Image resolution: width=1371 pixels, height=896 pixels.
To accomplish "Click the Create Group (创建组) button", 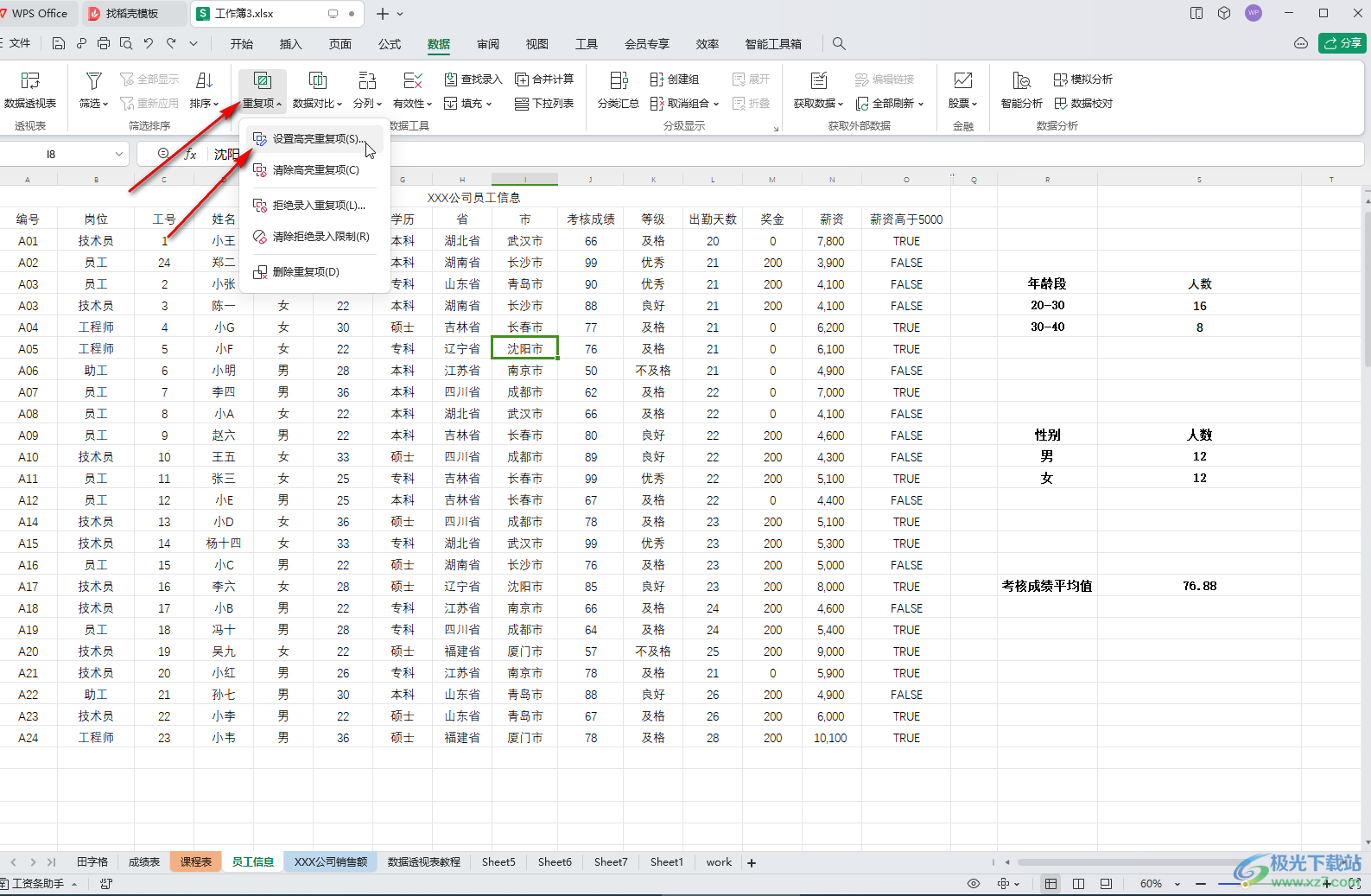I will click(x=675, y=79).
